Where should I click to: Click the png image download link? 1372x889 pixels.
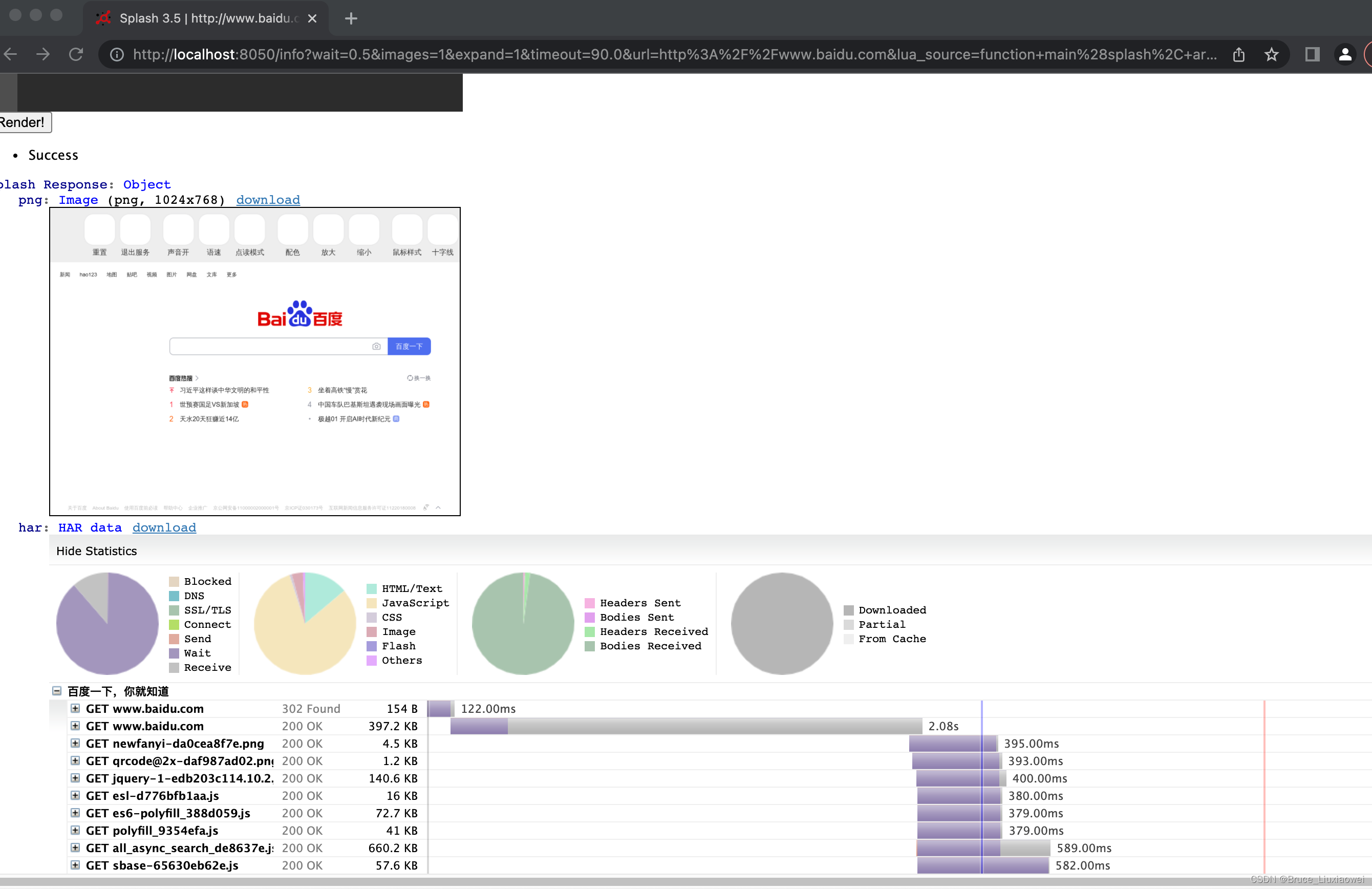click(268, 200)
